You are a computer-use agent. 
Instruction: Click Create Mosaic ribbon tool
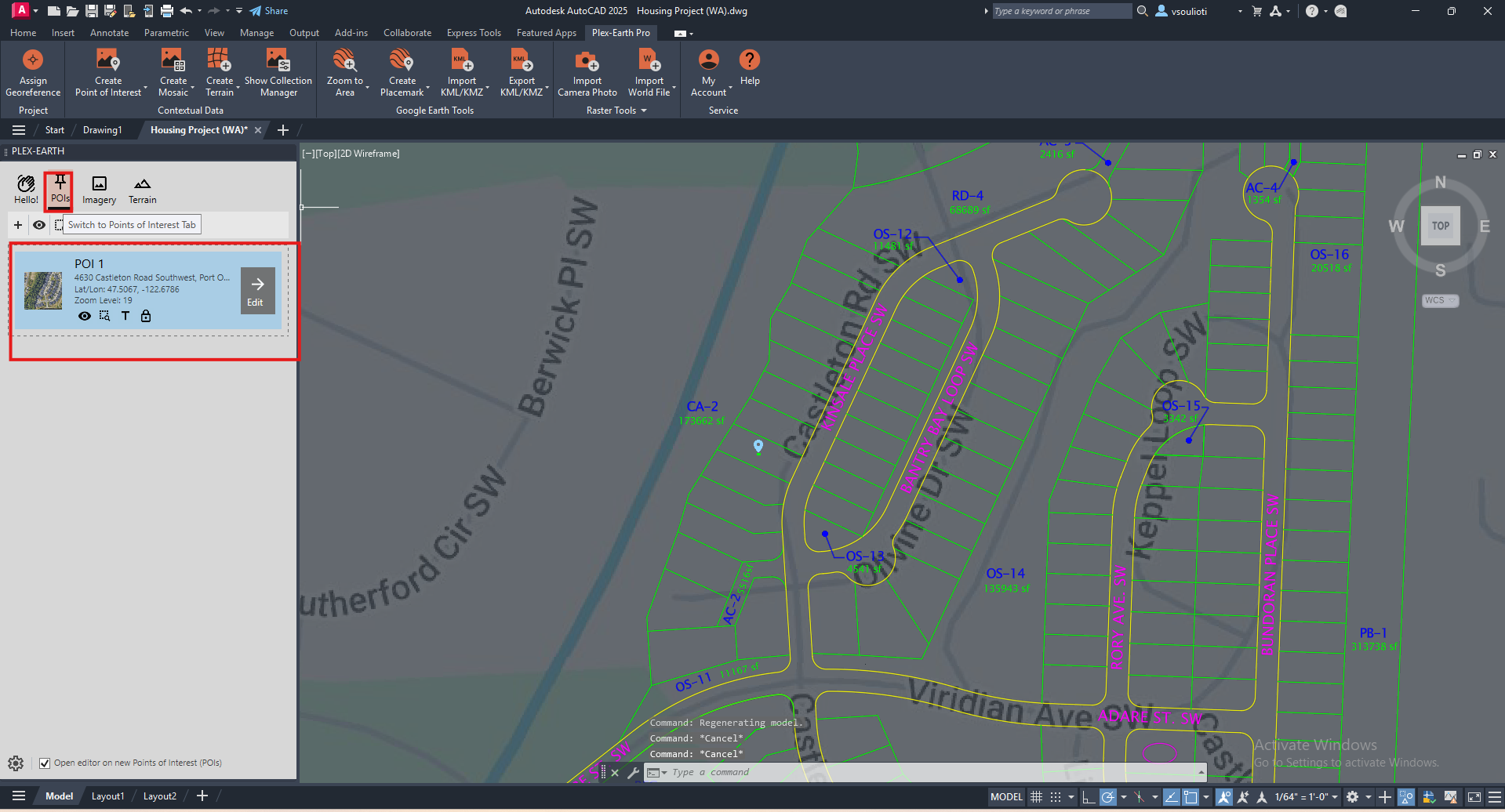(x=173, y=73)
